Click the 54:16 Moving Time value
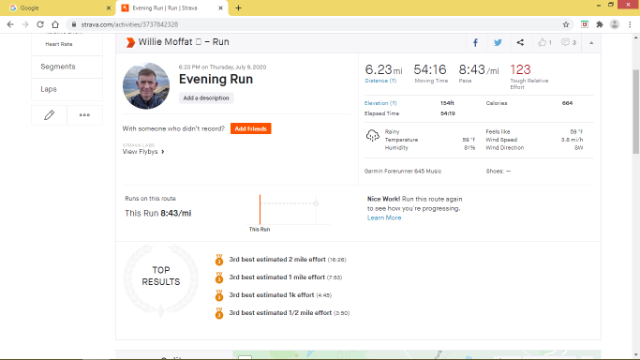Viewport: 640px width, 360px height. pyautogui.click(x=430, y=70)
